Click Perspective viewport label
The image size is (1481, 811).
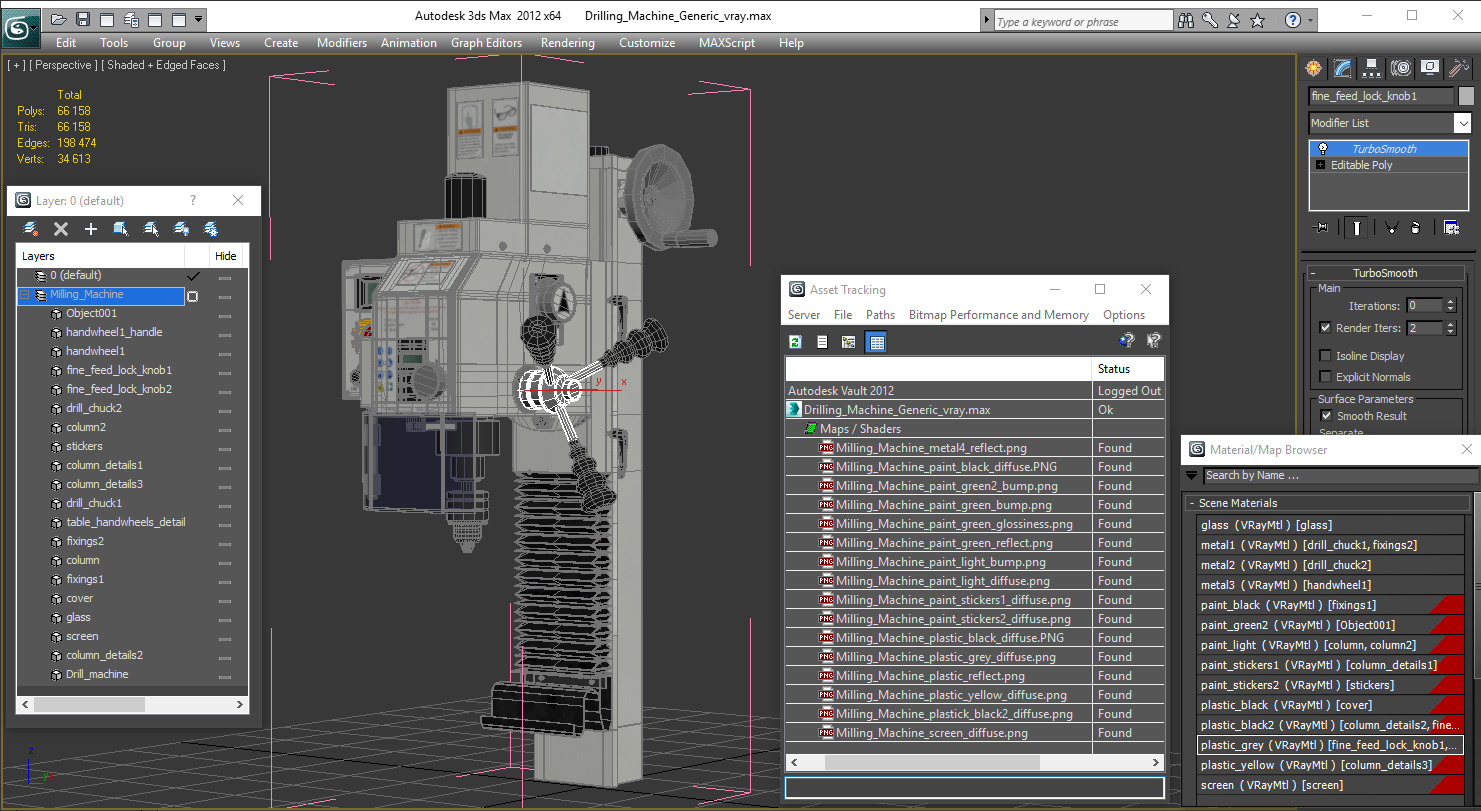(63, 65)
